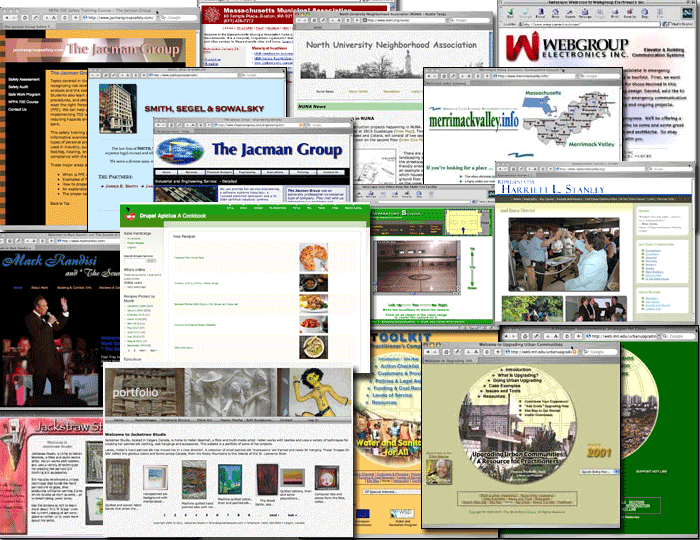This screenshot has height=540, width=700.
Task: Open Safety Assessment link in the black sidebar
Action: (x=24, y=79)
